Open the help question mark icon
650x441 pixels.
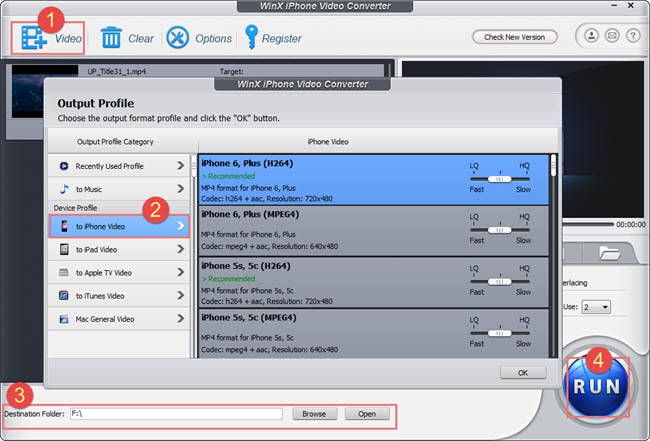633,36
